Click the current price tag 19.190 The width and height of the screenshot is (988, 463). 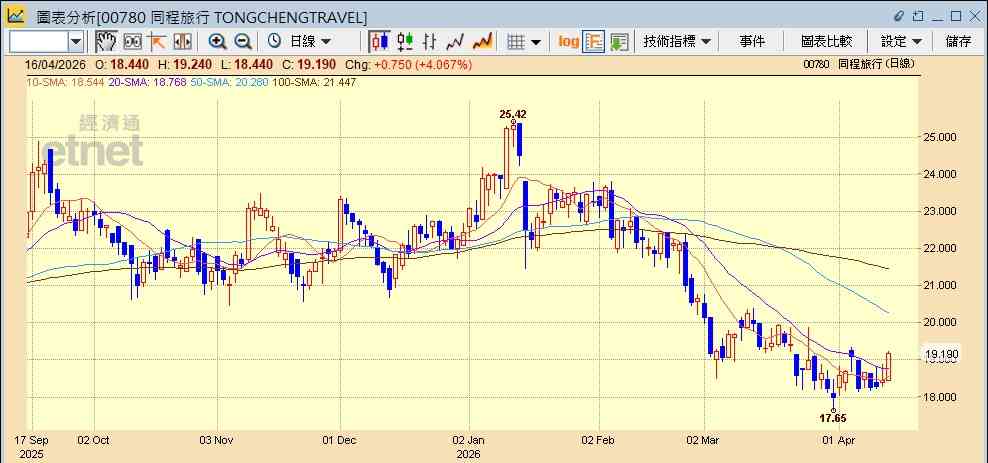[941, 354]
